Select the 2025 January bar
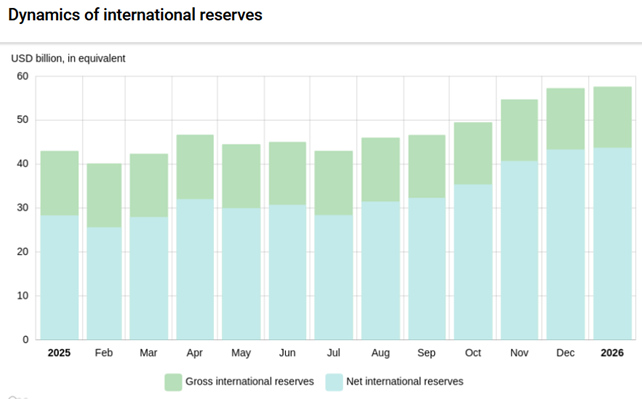Screen dimensions: 642x399 59,245
